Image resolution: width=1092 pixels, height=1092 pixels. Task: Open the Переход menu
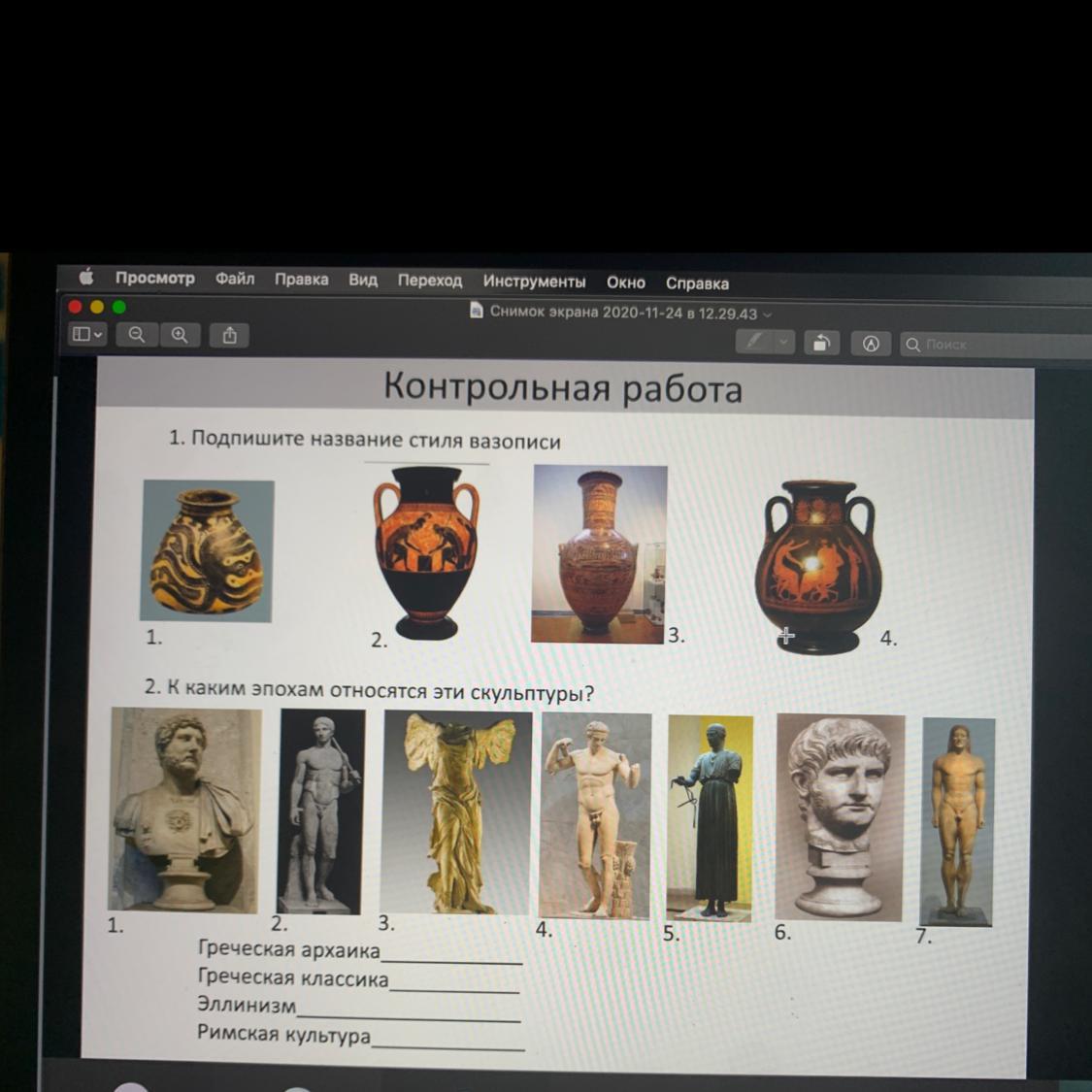[430, 281]
